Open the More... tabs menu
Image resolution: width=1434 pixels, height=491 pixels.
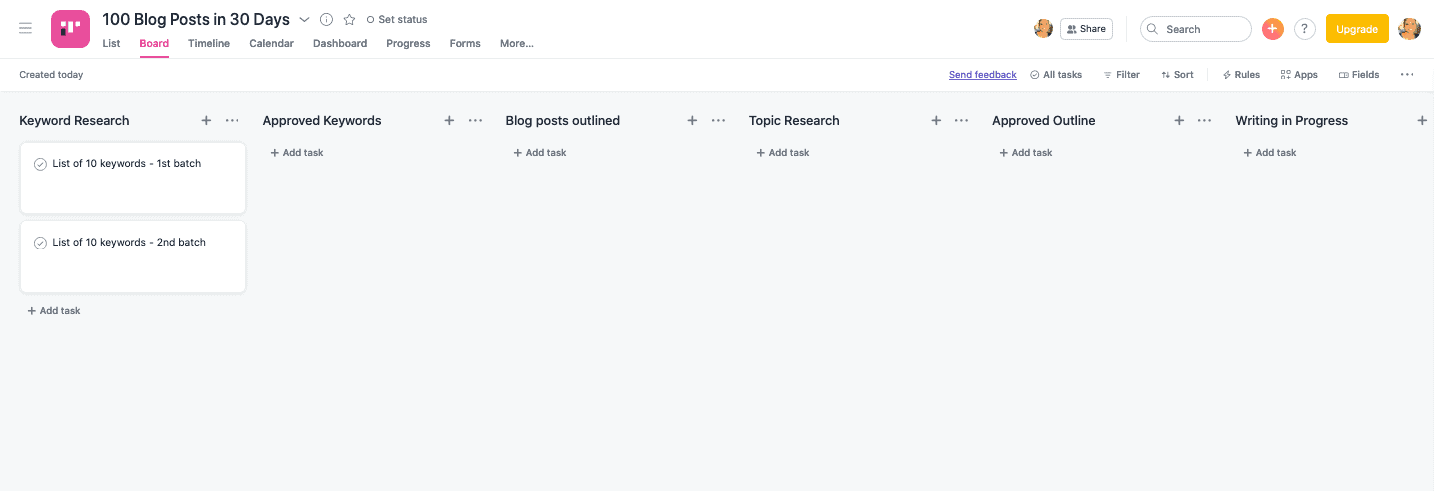click(517, 43)
